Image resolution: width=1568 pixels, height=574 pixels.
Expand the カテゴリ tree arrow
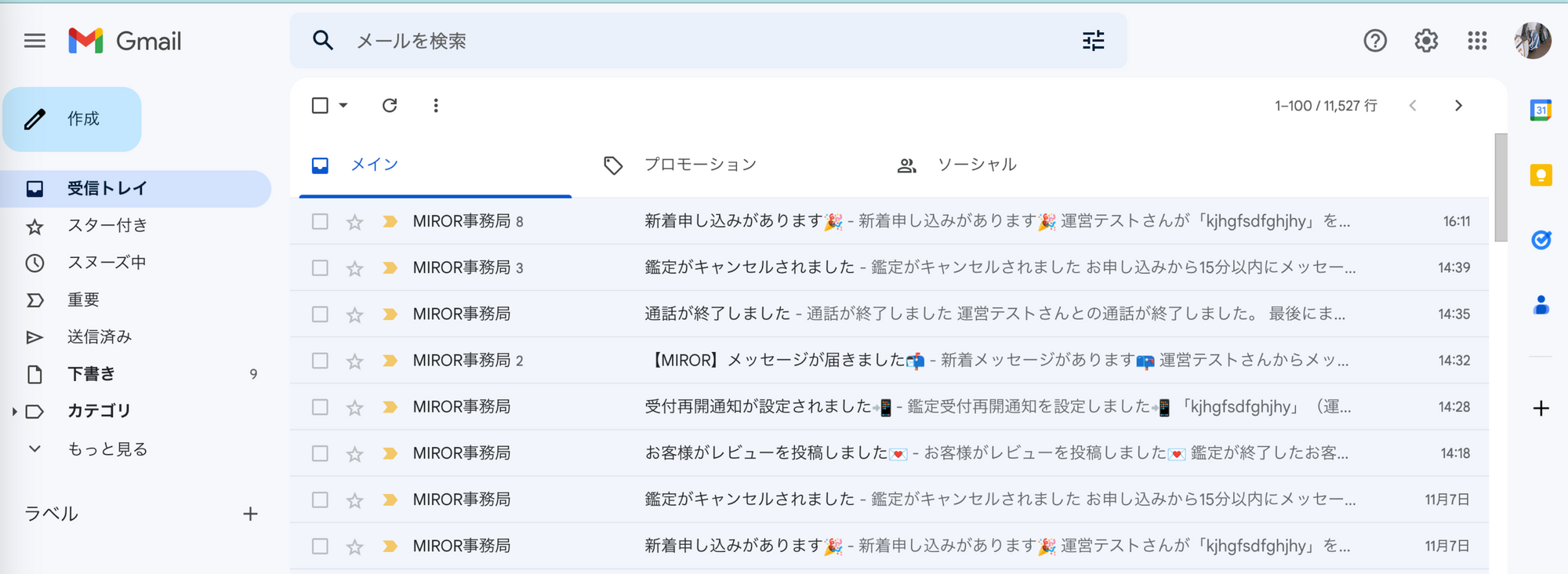[x=14, y=411]
